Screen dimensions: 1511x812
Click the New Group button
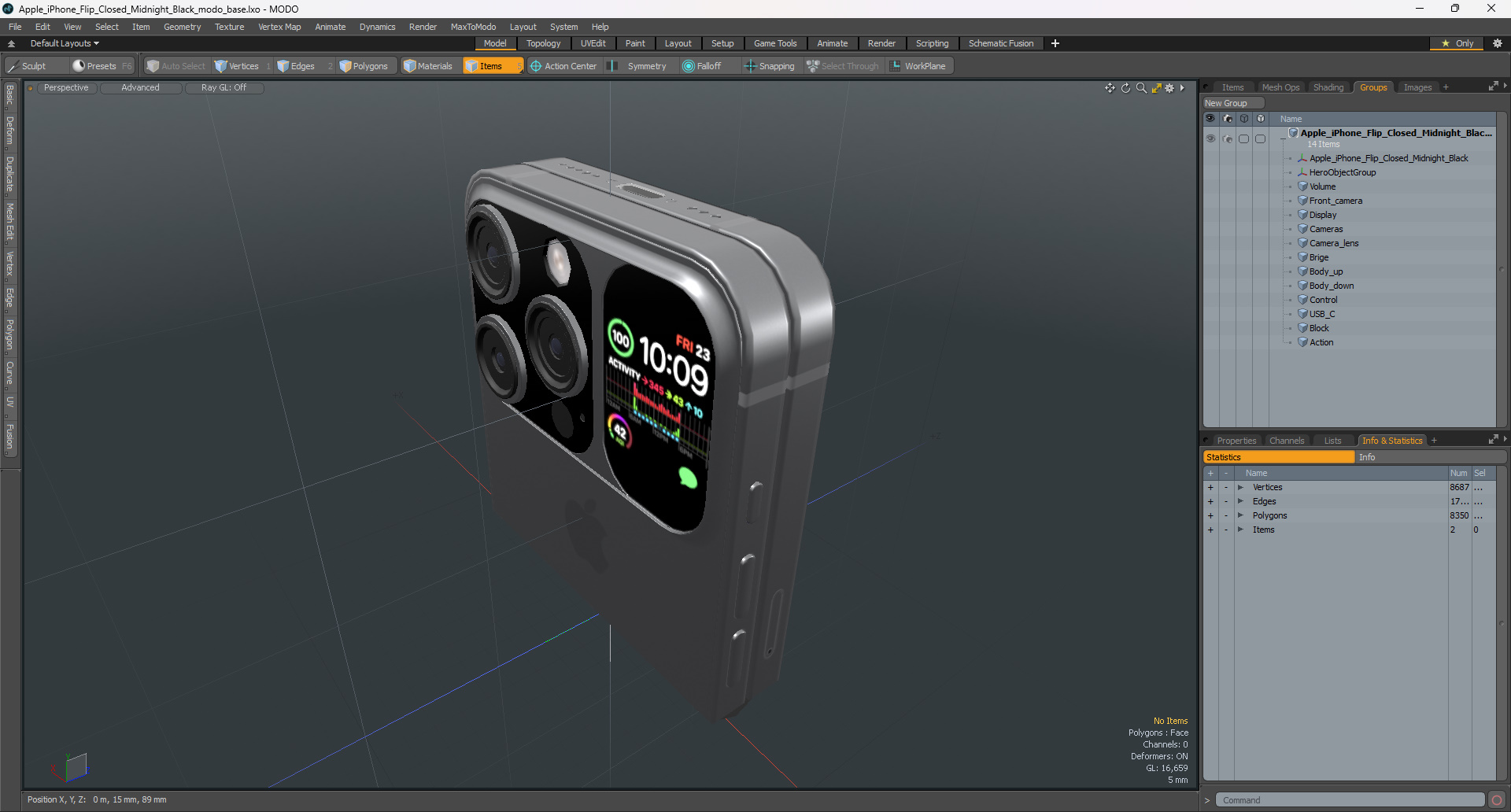point(1232,103)
